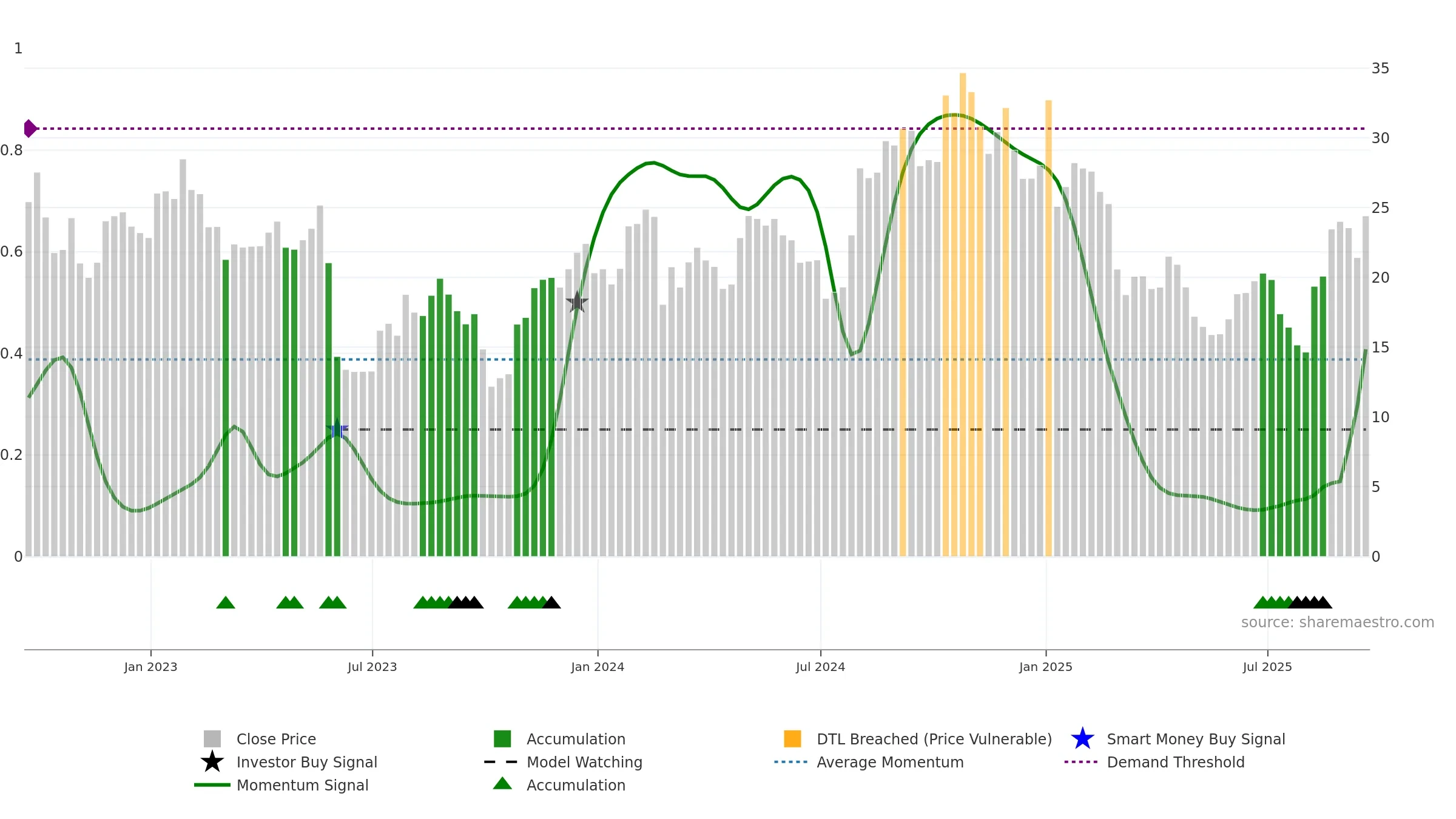Click the purple diamond marker on the demand threshold line
Viewport: 1456px width, 819px height.
[30, 129]
